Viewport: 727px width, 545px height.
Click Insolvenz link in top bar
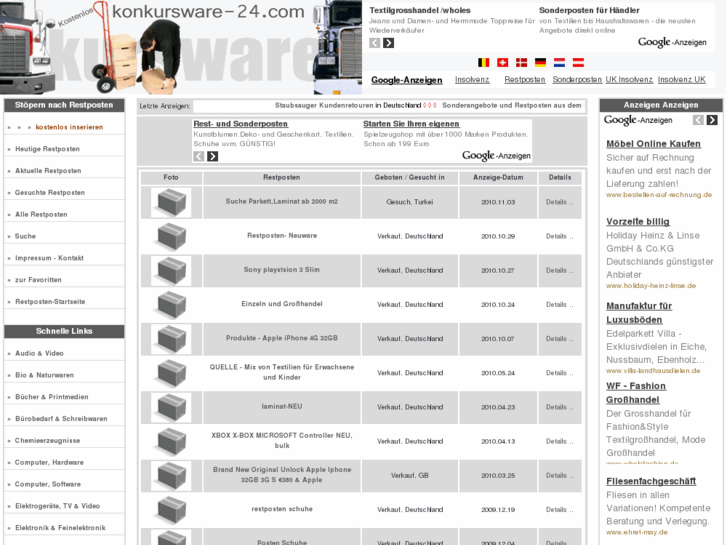click(x=472, y=80)
